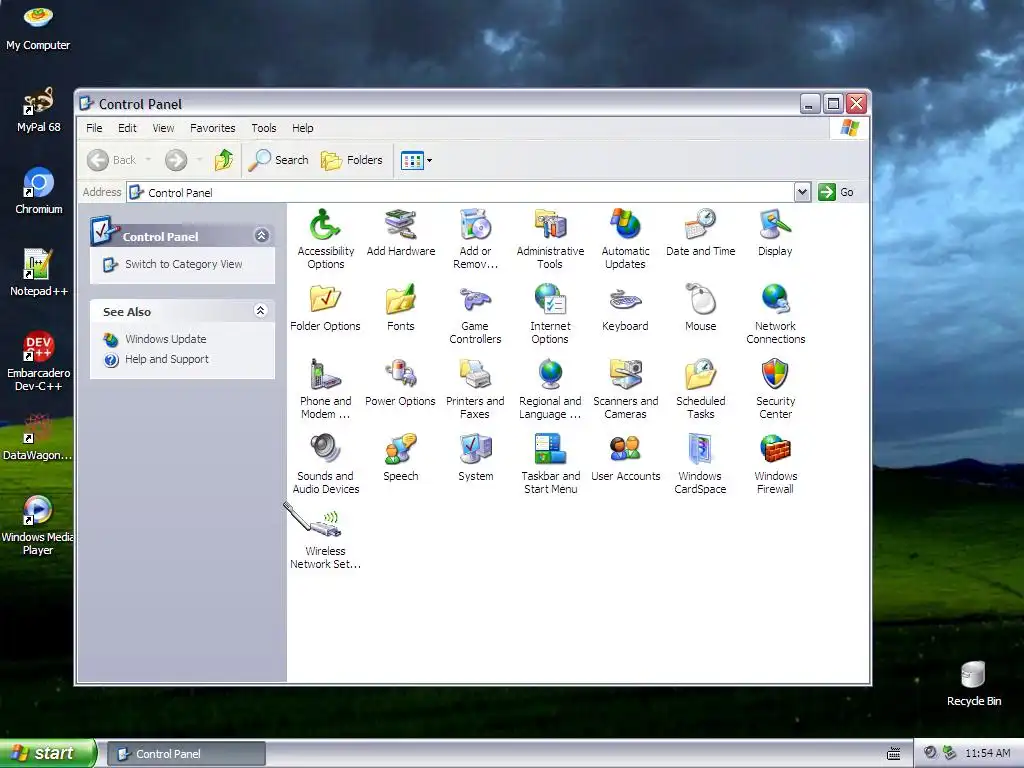Select the Automatic Updates icon

tap(625, 239)
